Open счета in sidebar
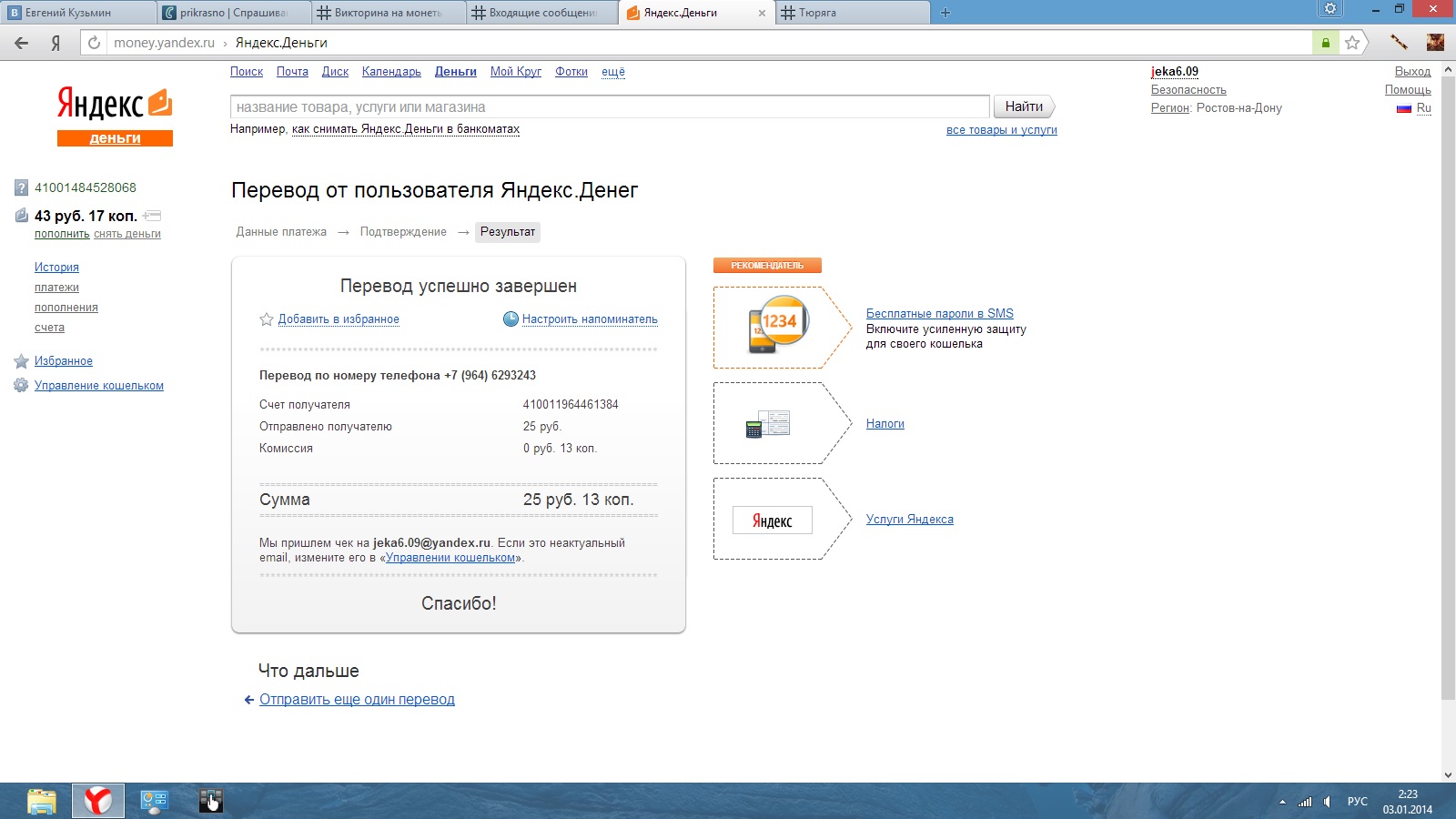This screenshot has height=819, width=1456. click(49, 328)
